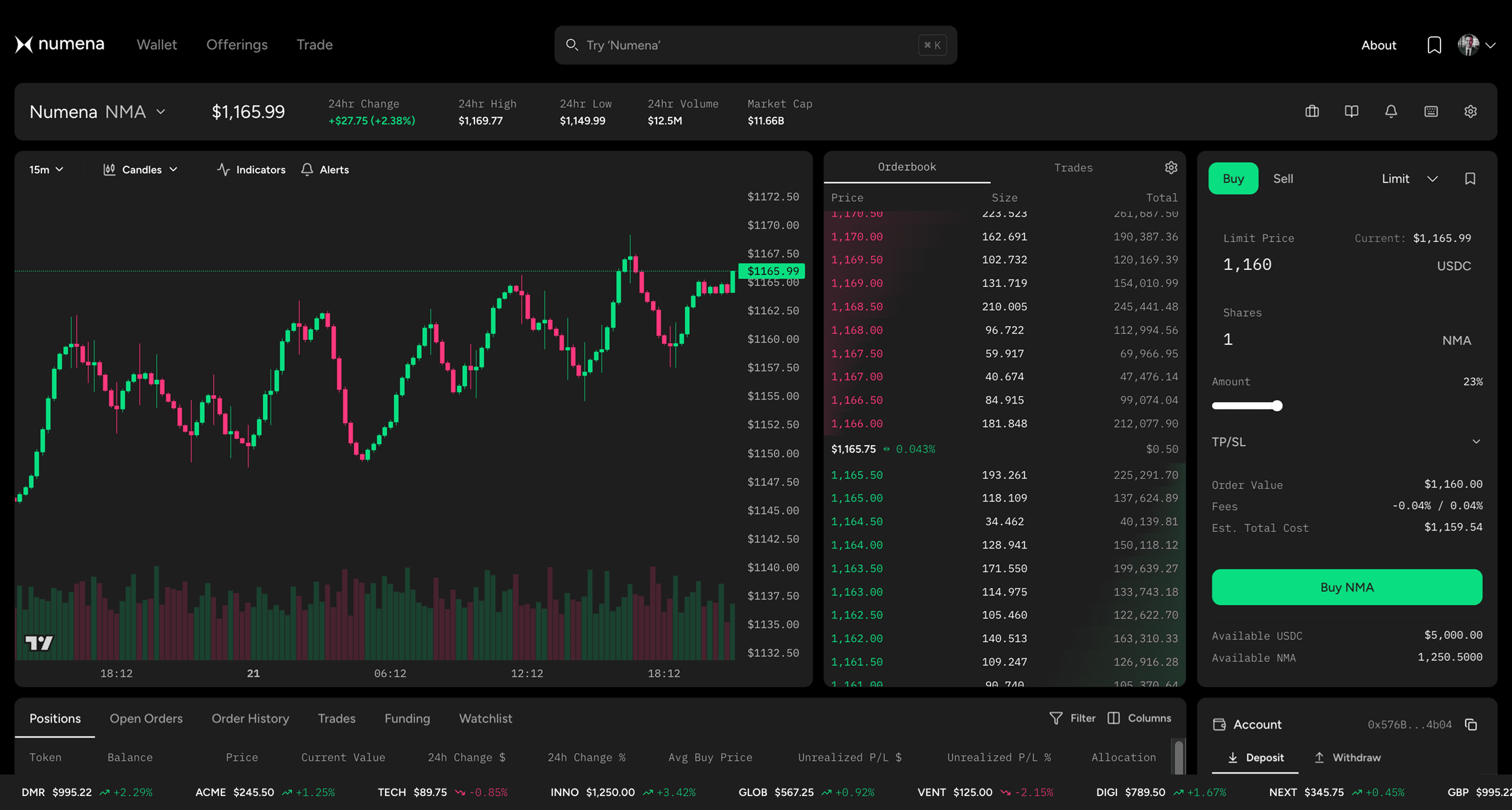Open the Order History tab
The image size is (1512, 810).
249,718
